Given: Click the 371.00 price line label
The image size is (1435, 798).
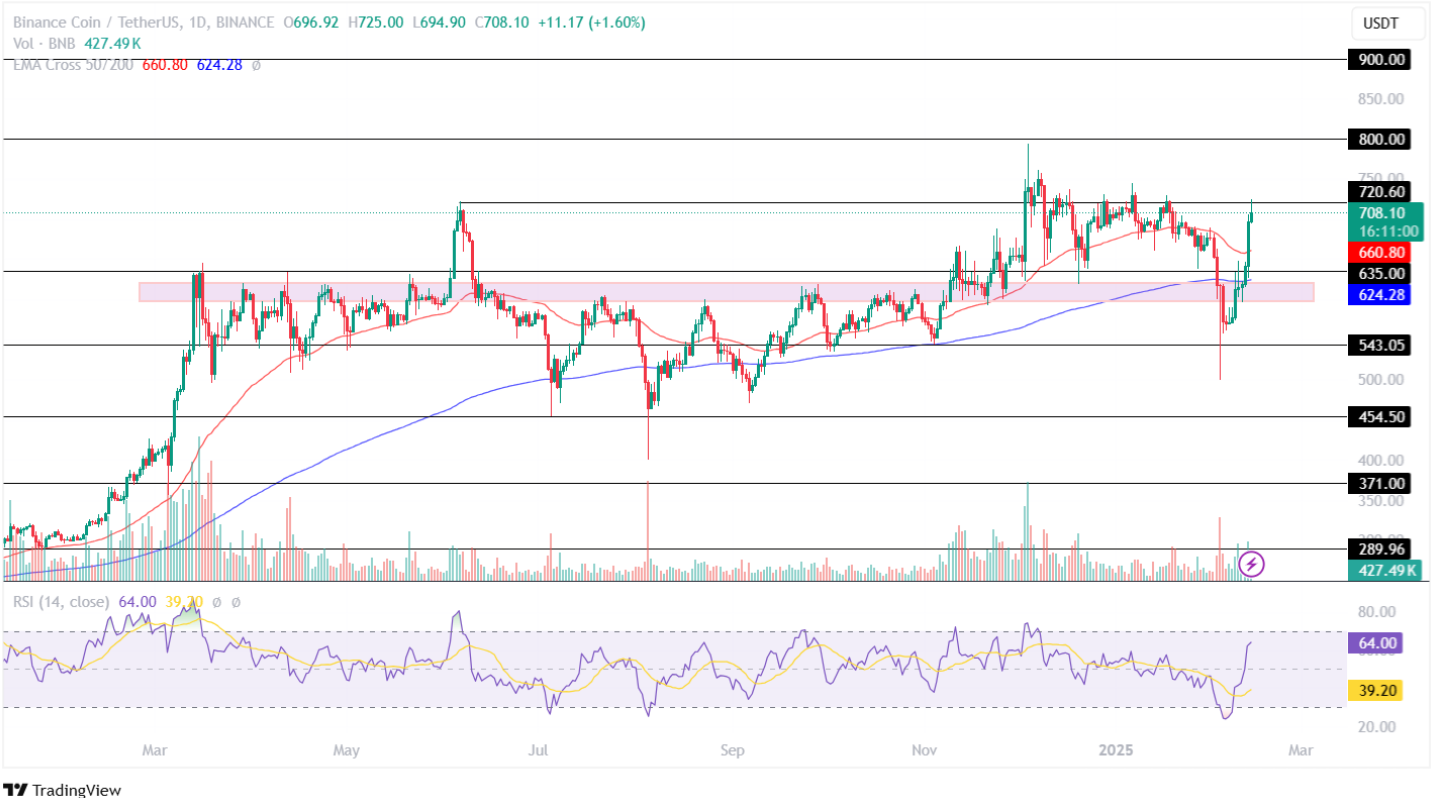Looking at the screenshot, I should (1380, 484).
